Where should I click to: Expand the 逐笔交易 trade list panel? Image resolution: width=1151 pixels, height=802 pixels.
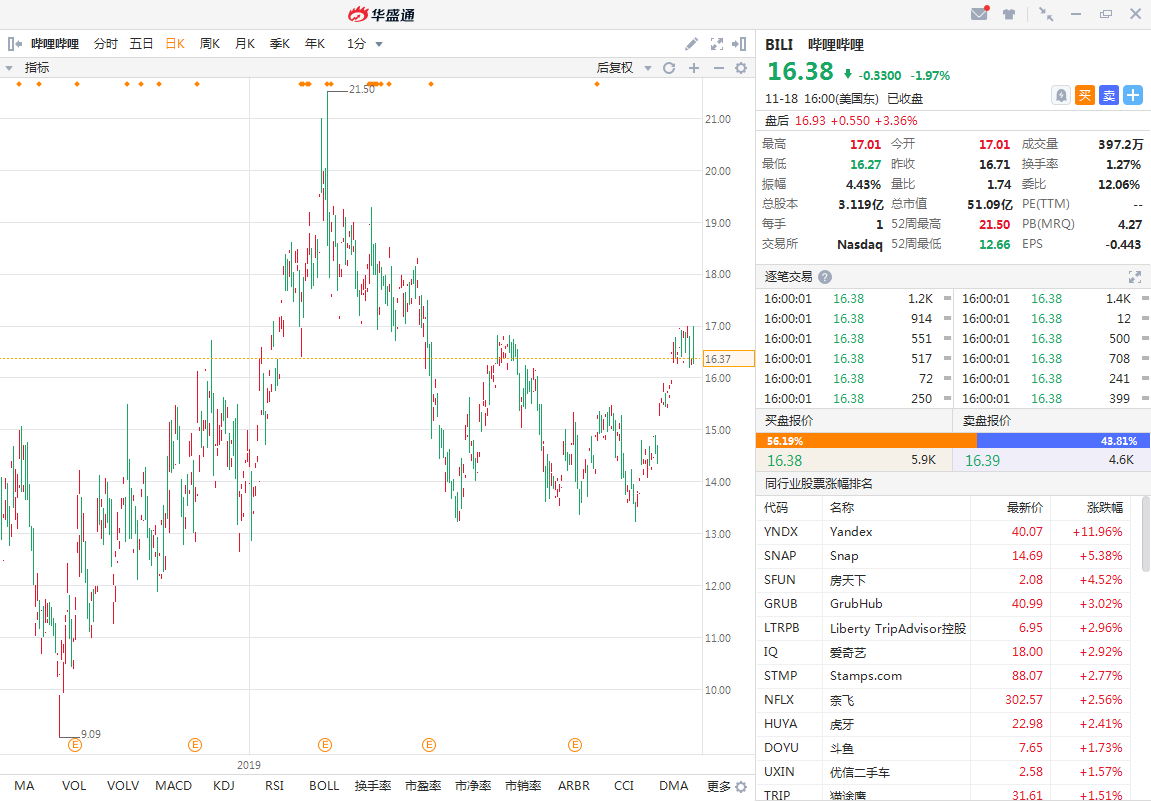(1135, 277)
